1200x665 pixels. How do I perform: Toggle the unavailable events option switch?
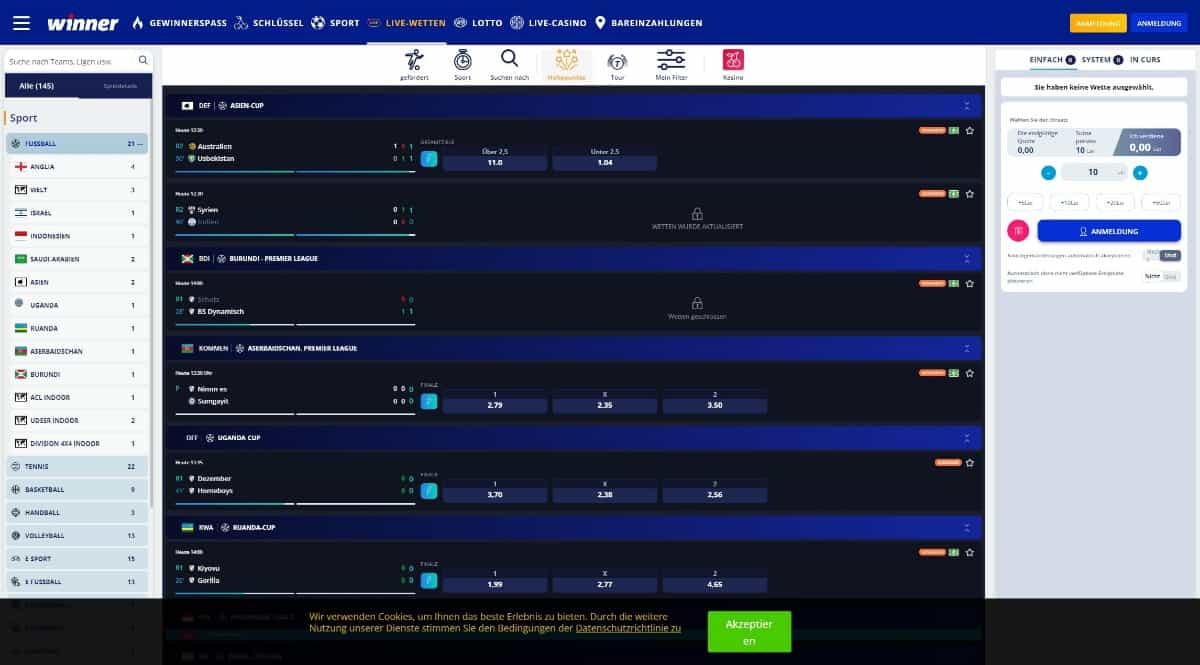[1160, 276]
